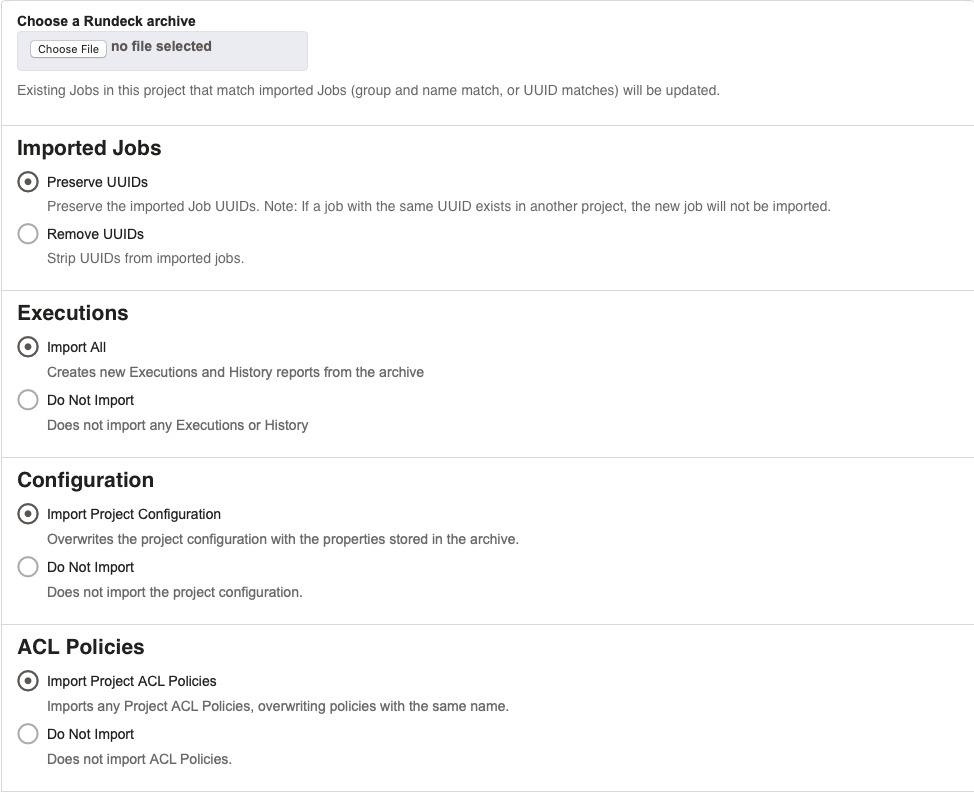Screen dimensions: 974x792
Task: Choose Do Not Import radio under Executions
Action: [29, 400]
